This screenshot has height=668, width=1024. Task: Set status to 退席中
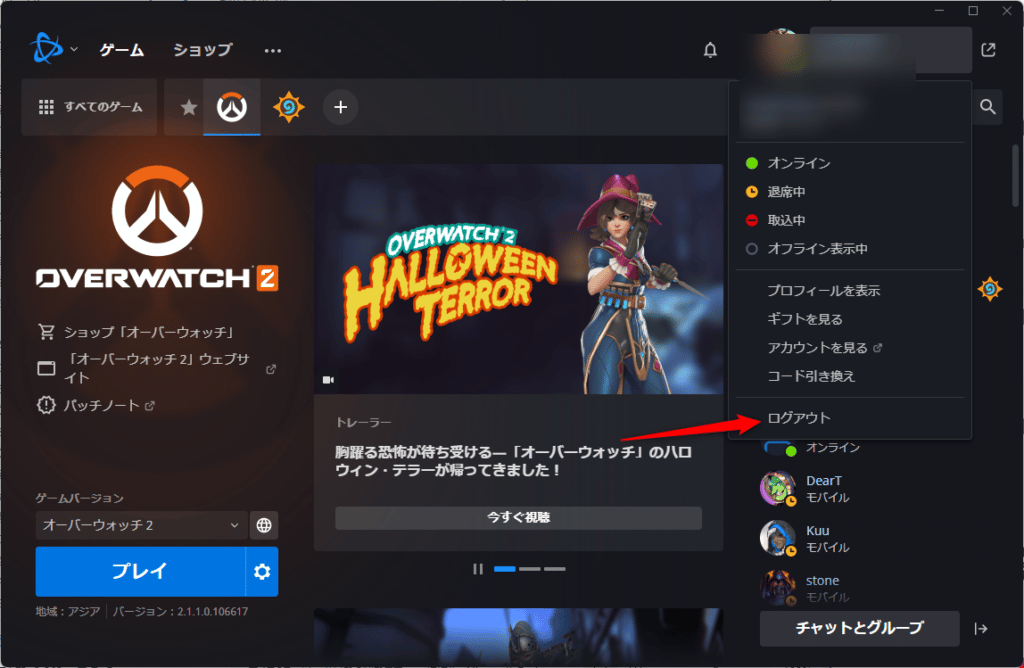pyautogui.click(x=850, y=192)
